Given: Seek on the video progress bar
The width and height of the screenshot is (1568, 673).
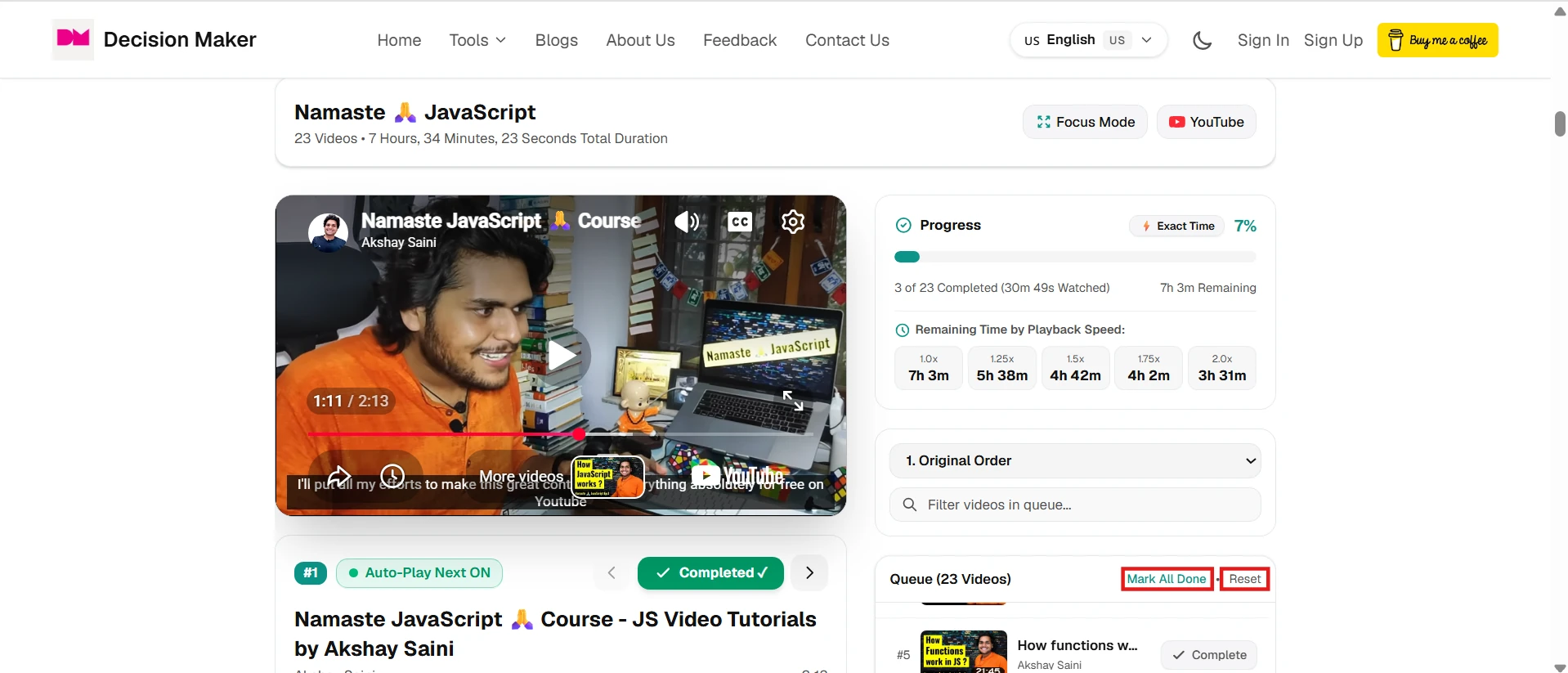Looking at the screenshot, I should 561,434.
